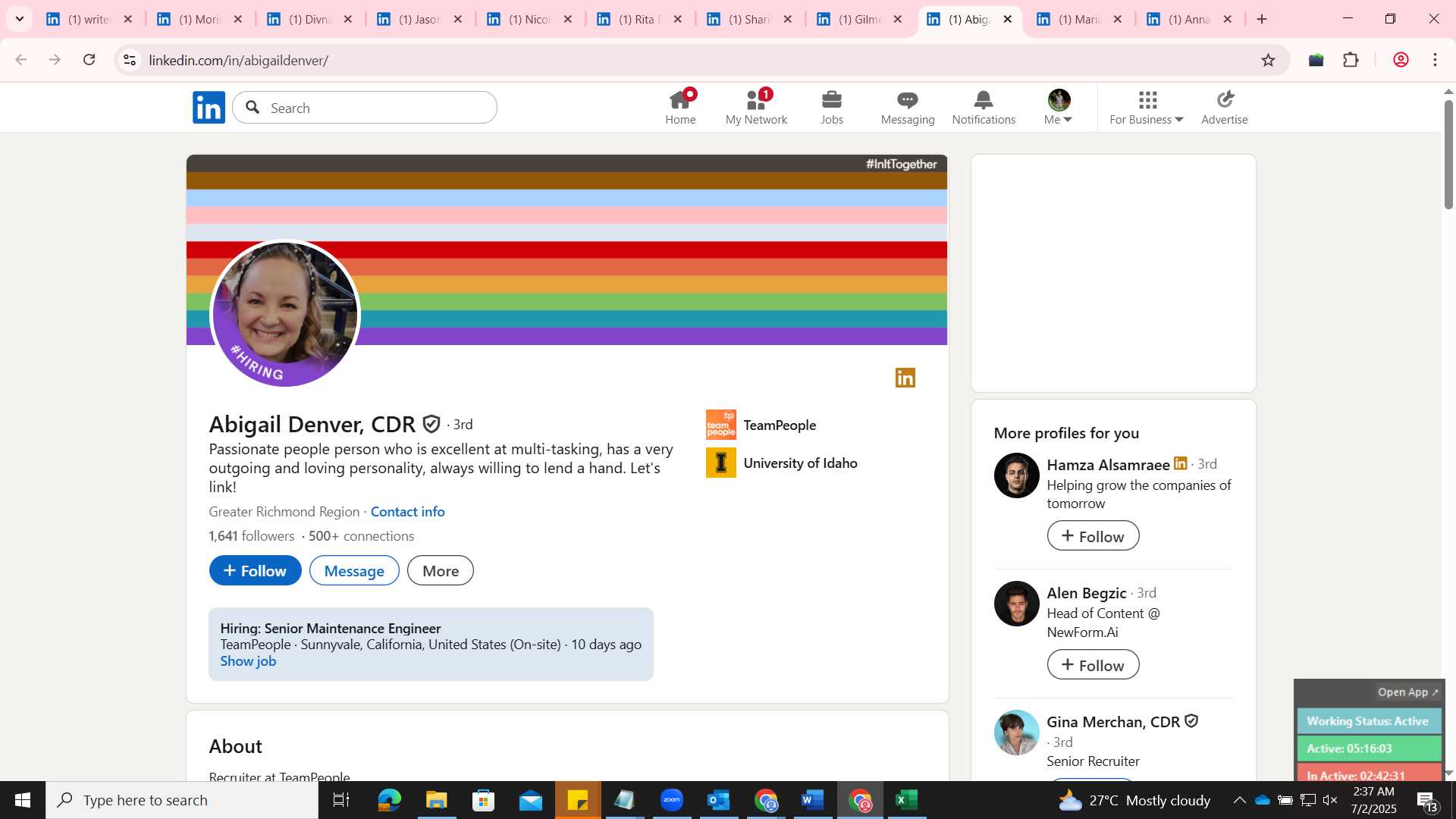This screenshot has width=1456, height=819.
Task: Open Contact info link
Action: click(x=407, y=511)
